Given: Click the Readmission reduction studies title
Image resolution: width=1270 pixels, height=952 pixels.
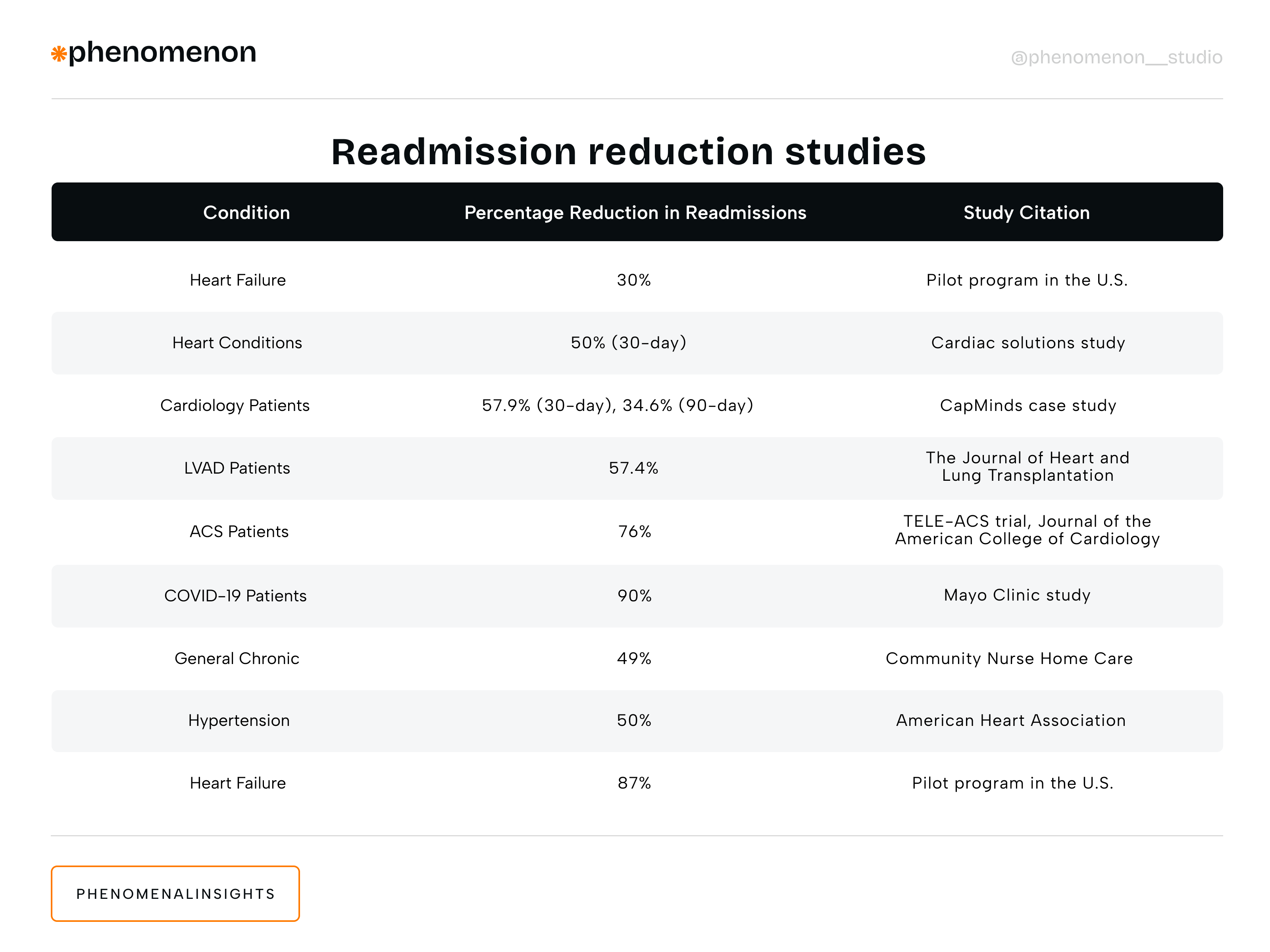Looking at the screenshot, I should (628, 152).
